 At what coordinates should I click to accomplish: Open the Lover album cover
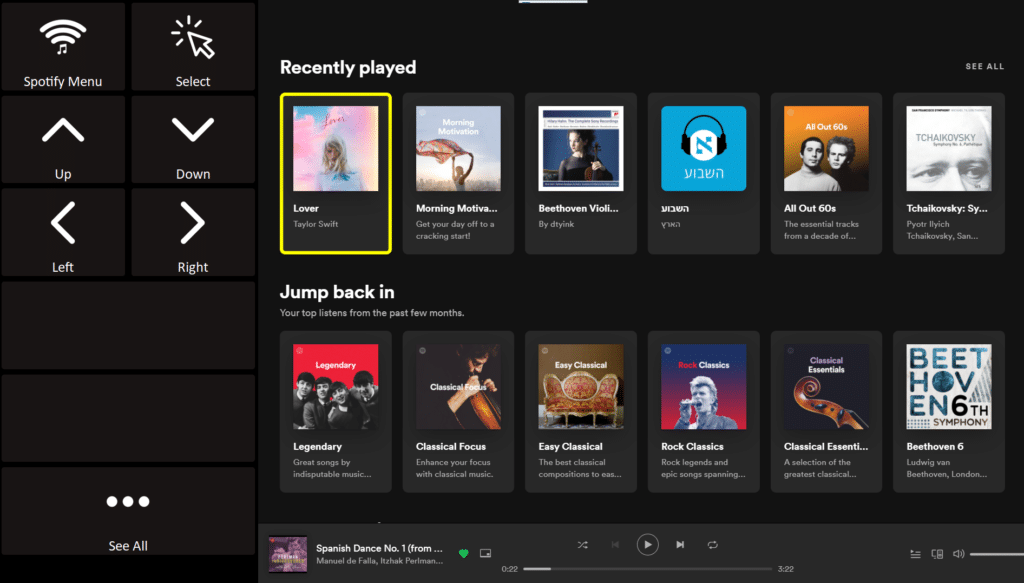pos(336,149)
